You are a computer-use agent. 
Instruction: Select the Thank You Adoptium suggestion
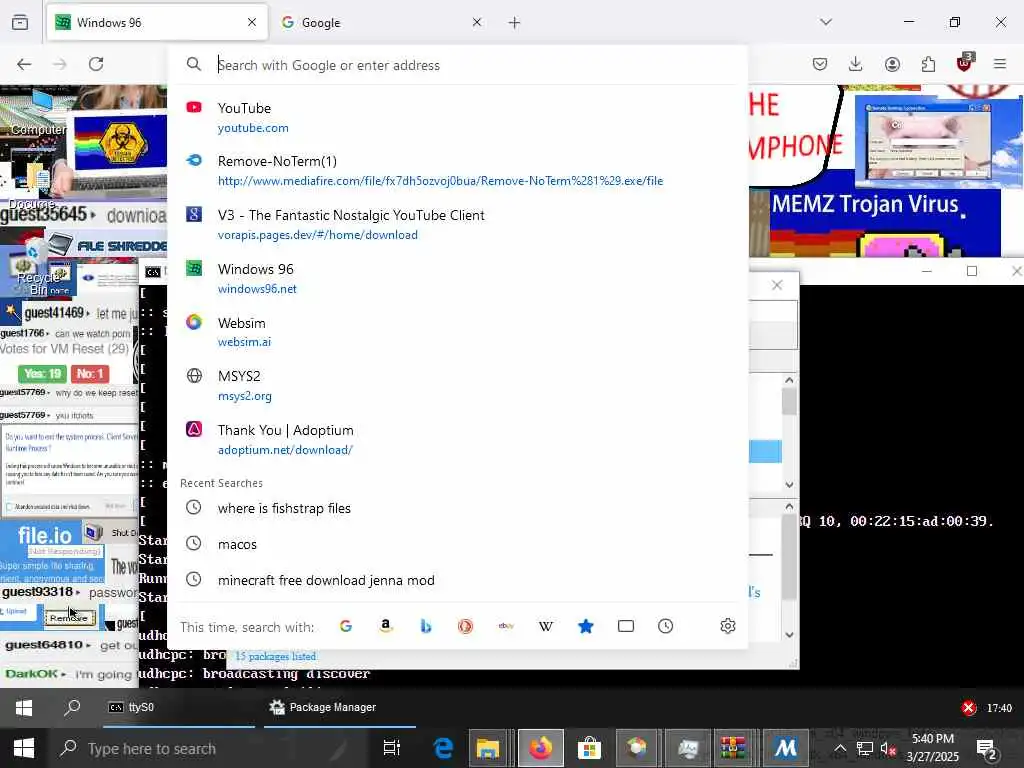457,440
